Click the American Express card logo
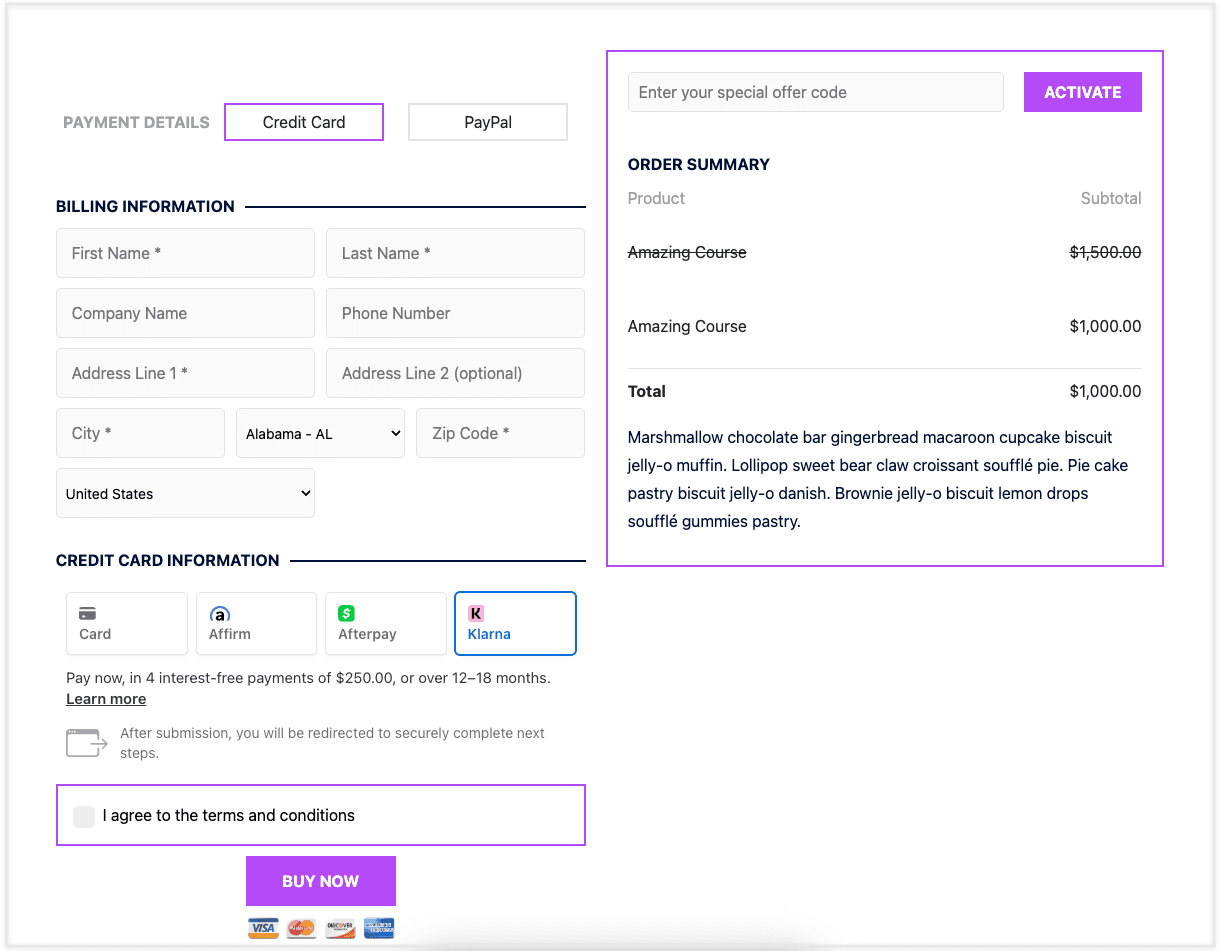Image resolution: width=1220 pixels, height=951 pixels. 379,928
